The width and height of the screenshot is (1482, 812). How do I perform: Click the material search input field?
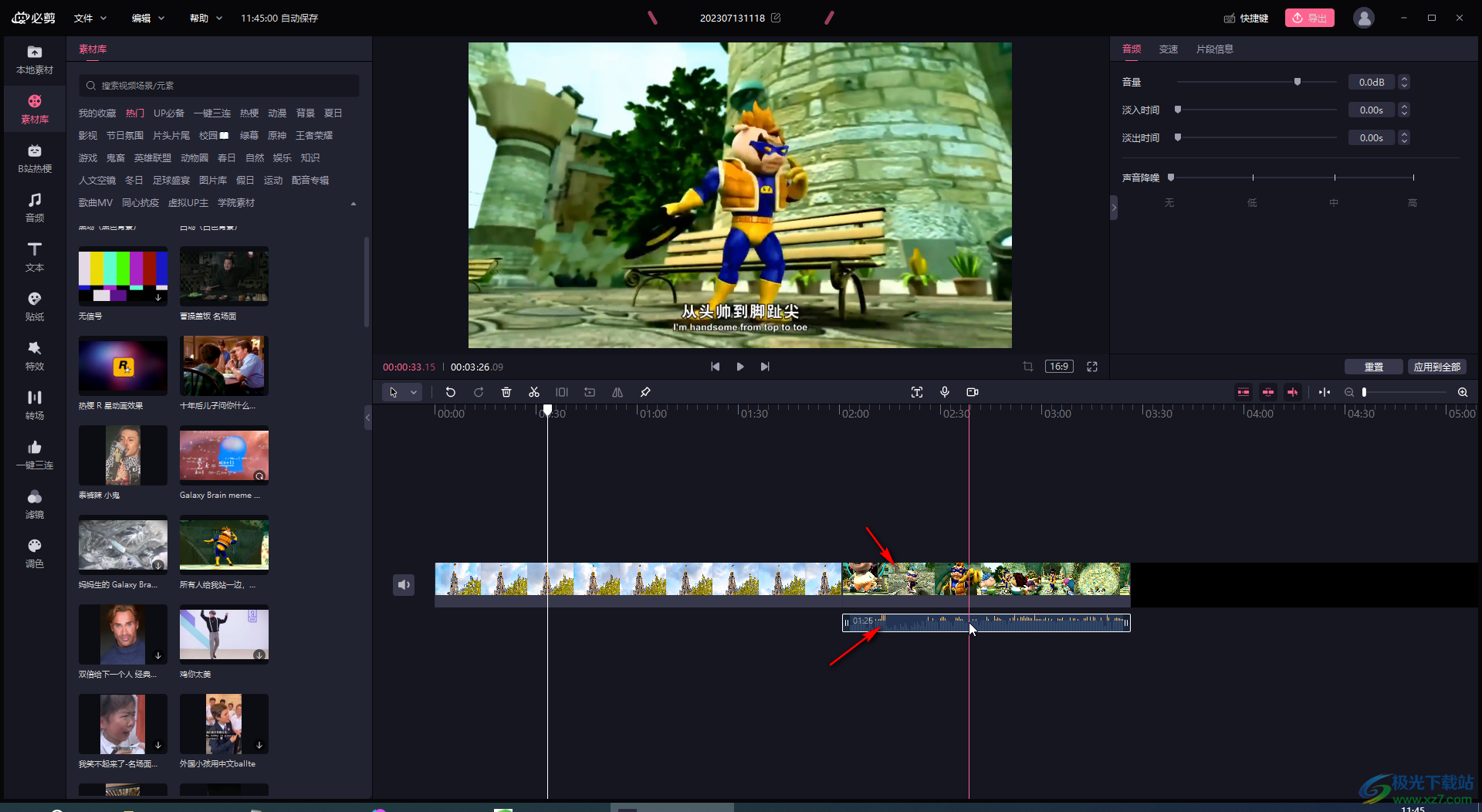(219, 86)
